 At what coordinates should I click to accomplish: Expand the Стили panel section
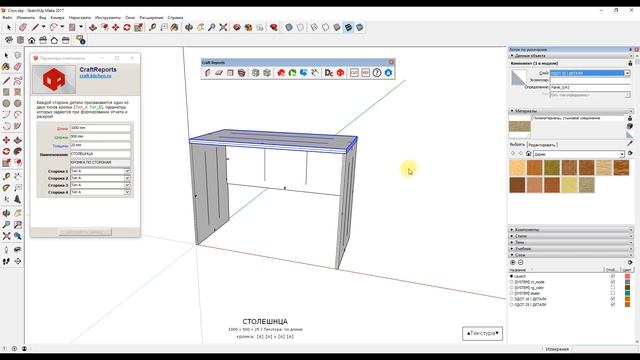(571, 236)
